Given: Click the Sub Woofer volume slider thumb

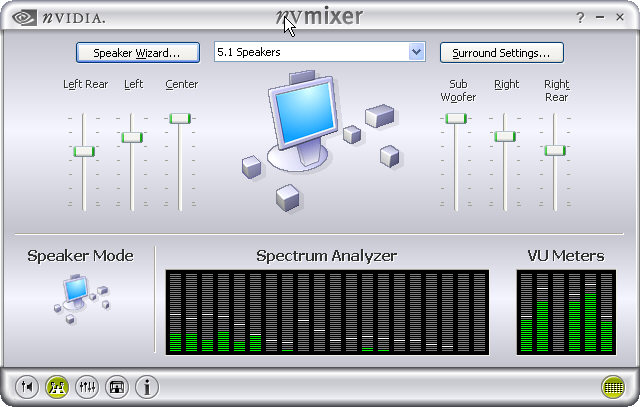Looking at the screenshot, I should click(x=456, y=118).
